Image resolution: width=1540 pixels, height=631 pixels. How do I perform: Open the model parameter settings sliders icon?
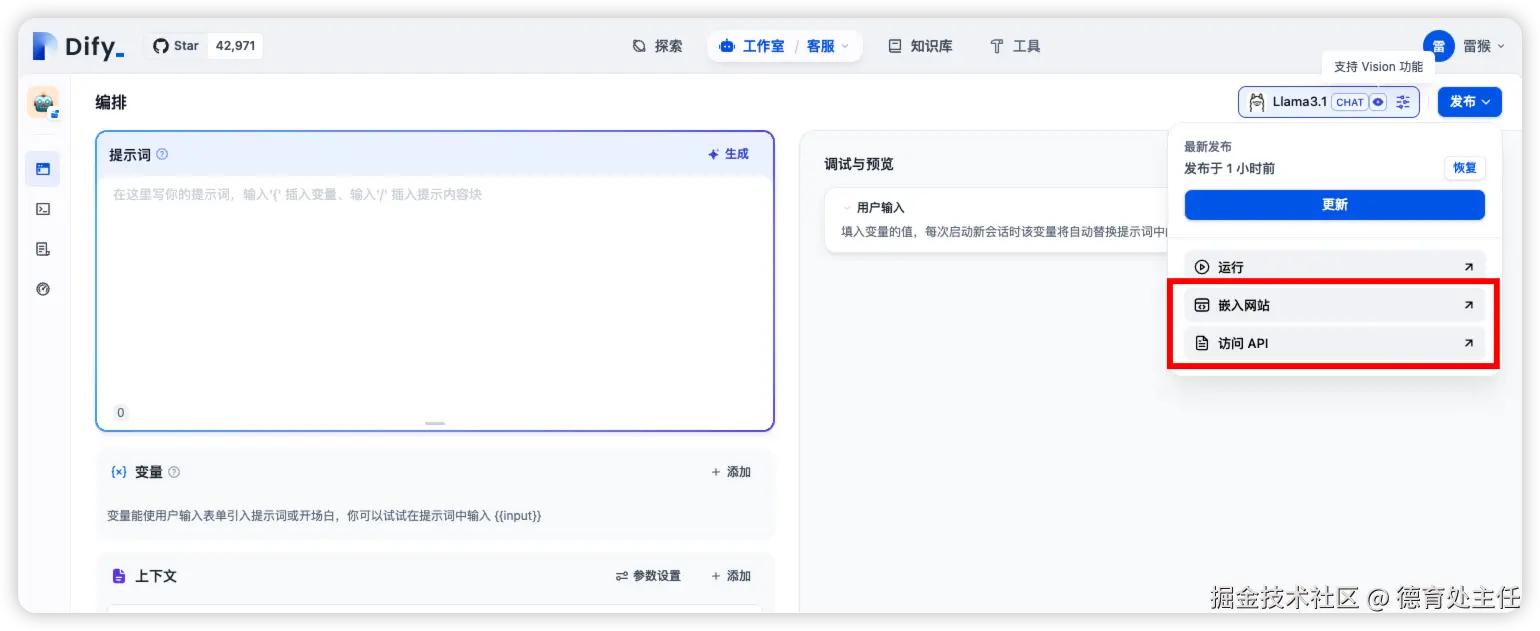pyautogui.click(x=1403, y=101)
